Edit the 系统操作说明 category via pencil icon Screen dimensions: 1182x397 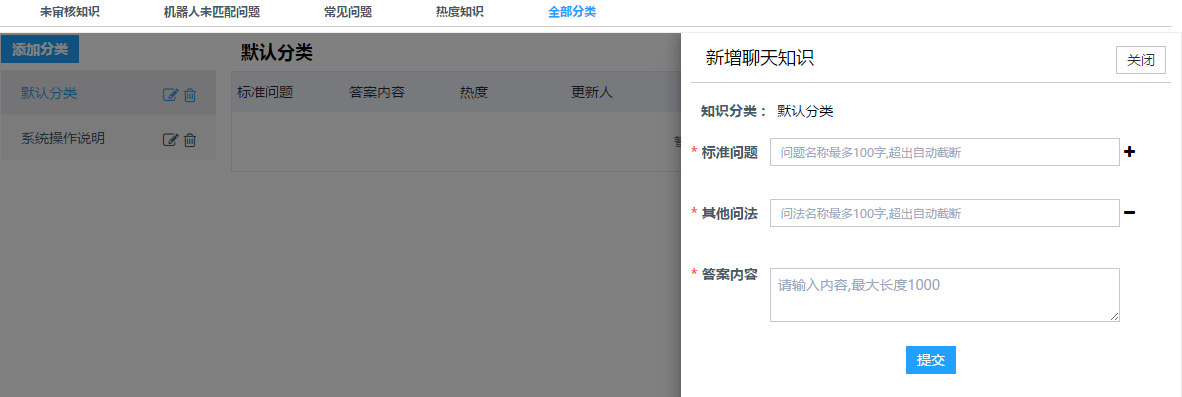(170, 139)
